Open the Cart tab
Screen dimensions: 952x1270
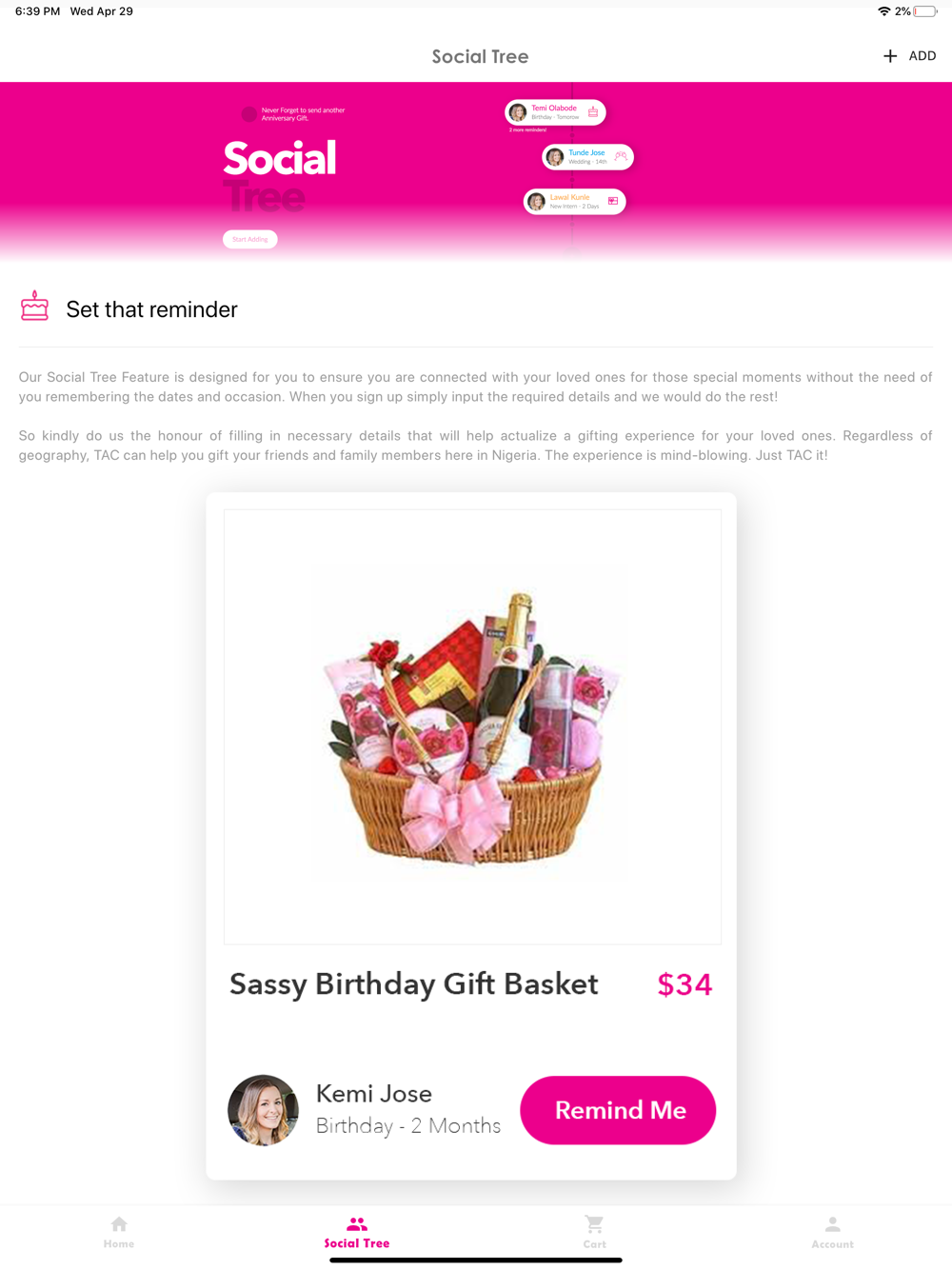pos(595,1232)
